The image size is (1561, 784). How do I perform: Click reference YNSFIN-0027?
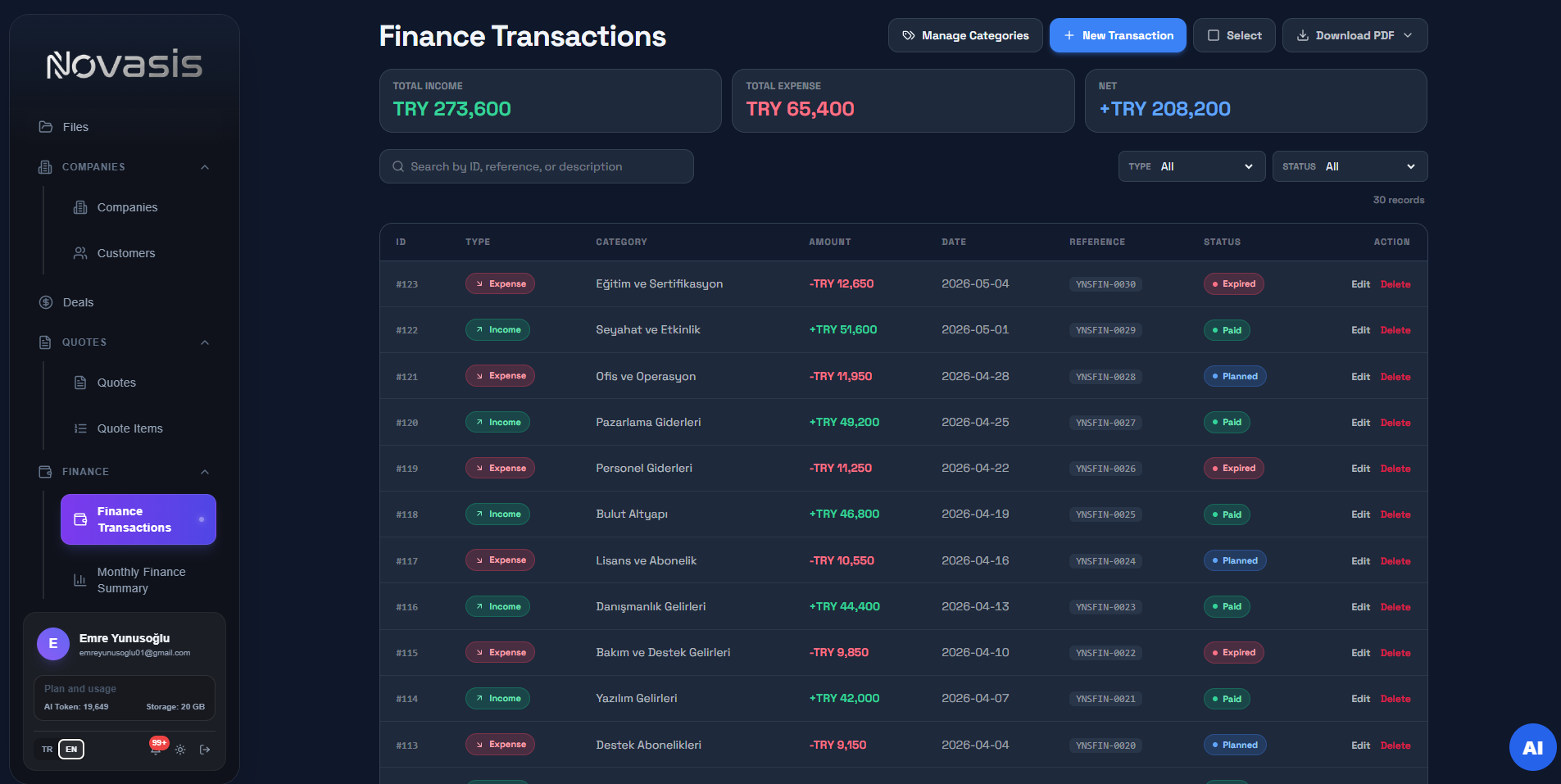pos(1105,423)
